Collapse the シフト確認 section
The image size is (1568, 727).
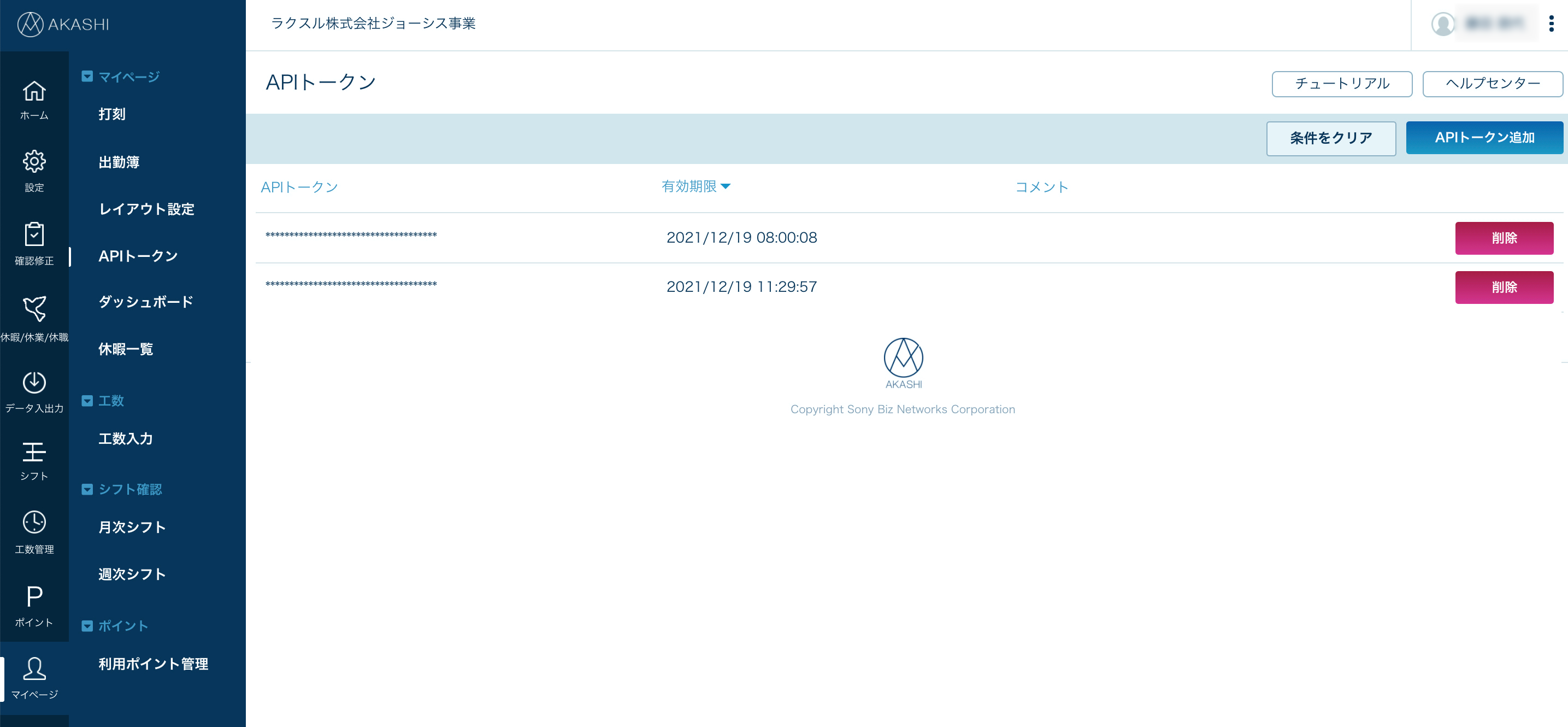pyautogui.click(x=87, y=490)
